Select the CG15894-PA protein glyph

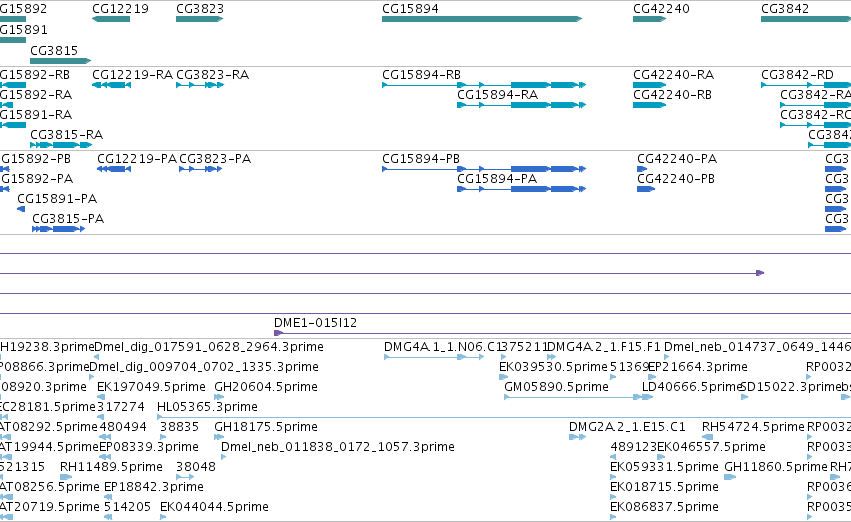click(x=522, y=189)
